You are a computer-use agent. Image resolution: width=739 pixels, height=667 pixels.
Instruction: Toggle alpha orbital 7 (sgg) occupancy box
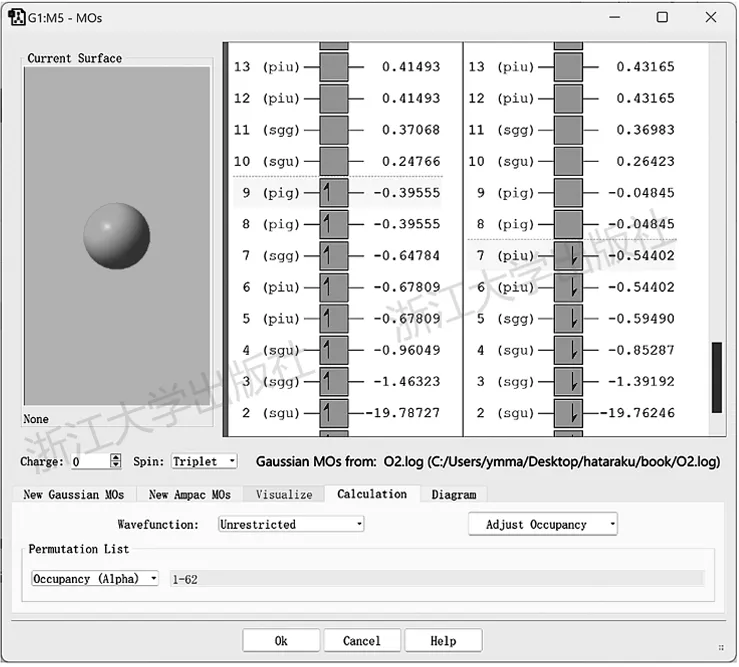coord(334,256)
